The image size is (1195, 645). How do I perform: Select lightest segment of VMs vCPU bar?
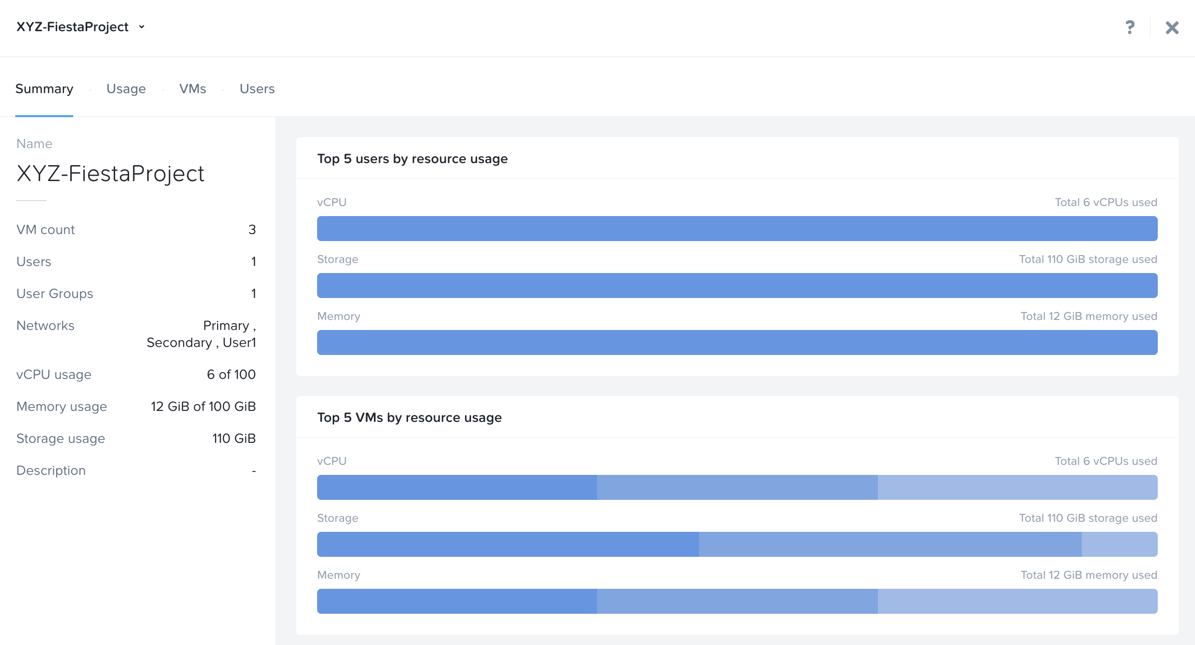pyautogui.click(x=1017, y=487)
